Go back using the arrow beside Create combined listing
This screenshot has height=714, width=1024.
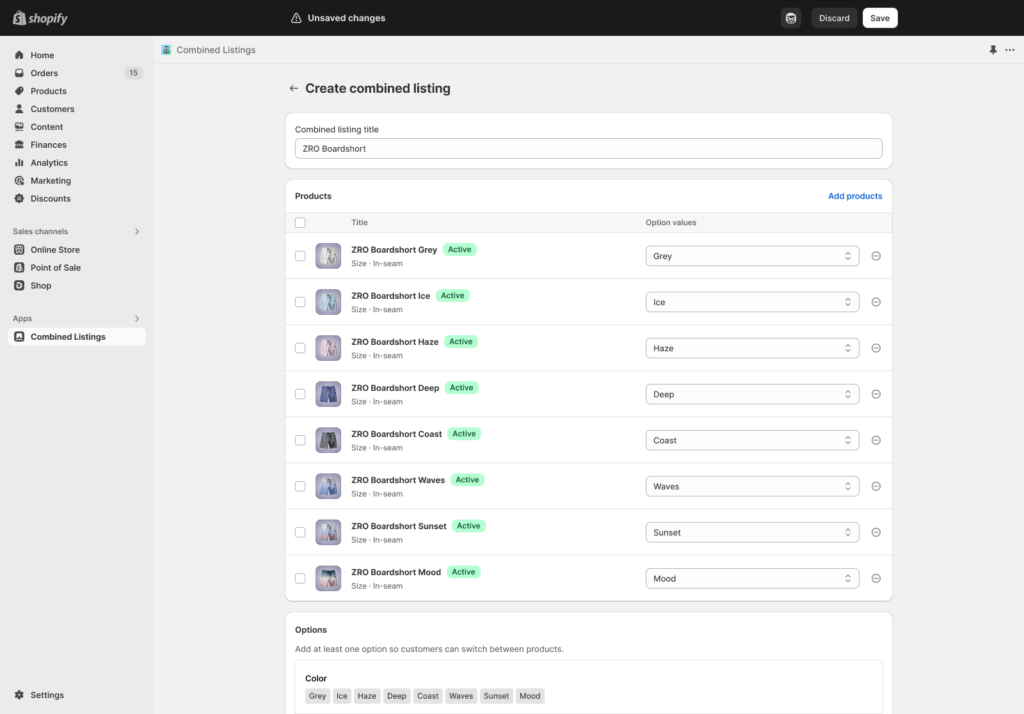click(294, 88)
